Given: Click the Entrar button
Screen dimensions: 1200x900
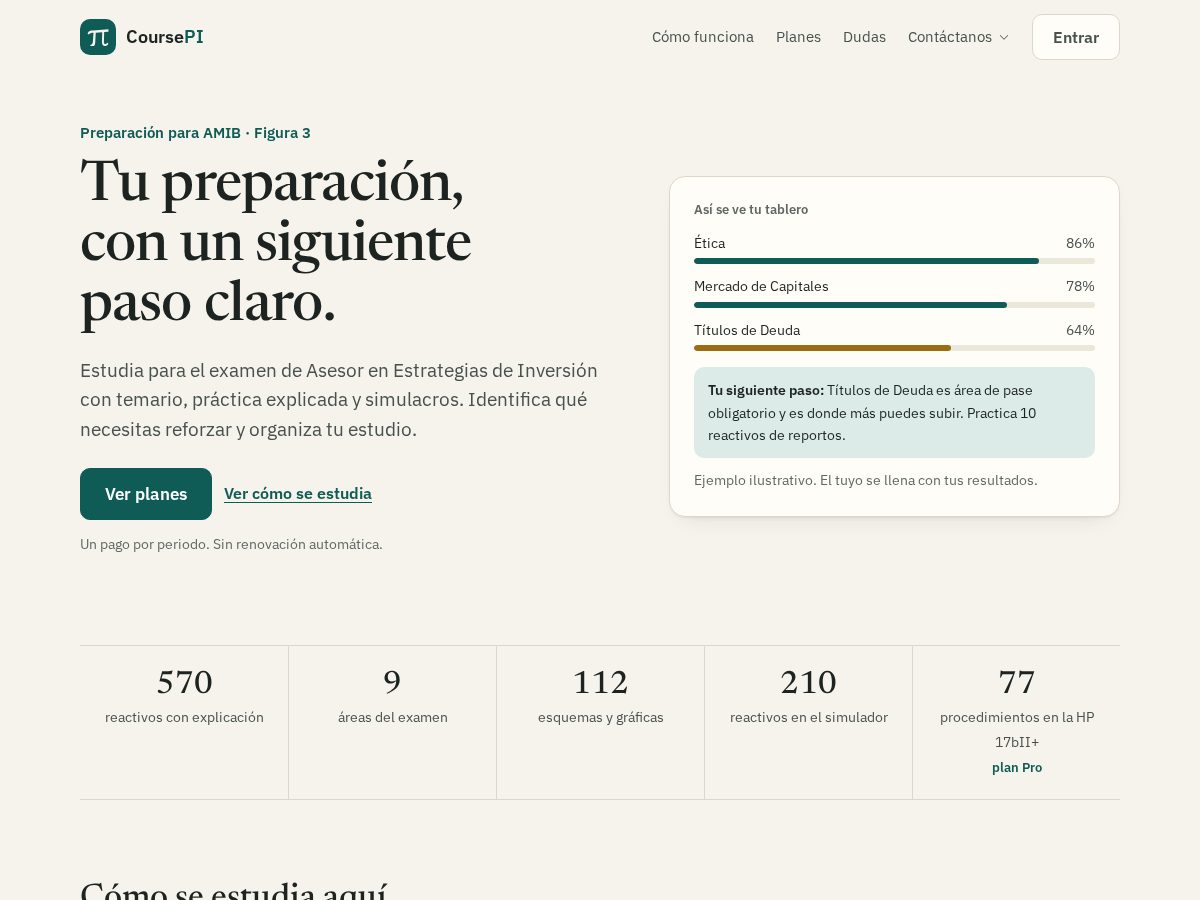Looking at the screenshot, I should tap(1076, 37).
